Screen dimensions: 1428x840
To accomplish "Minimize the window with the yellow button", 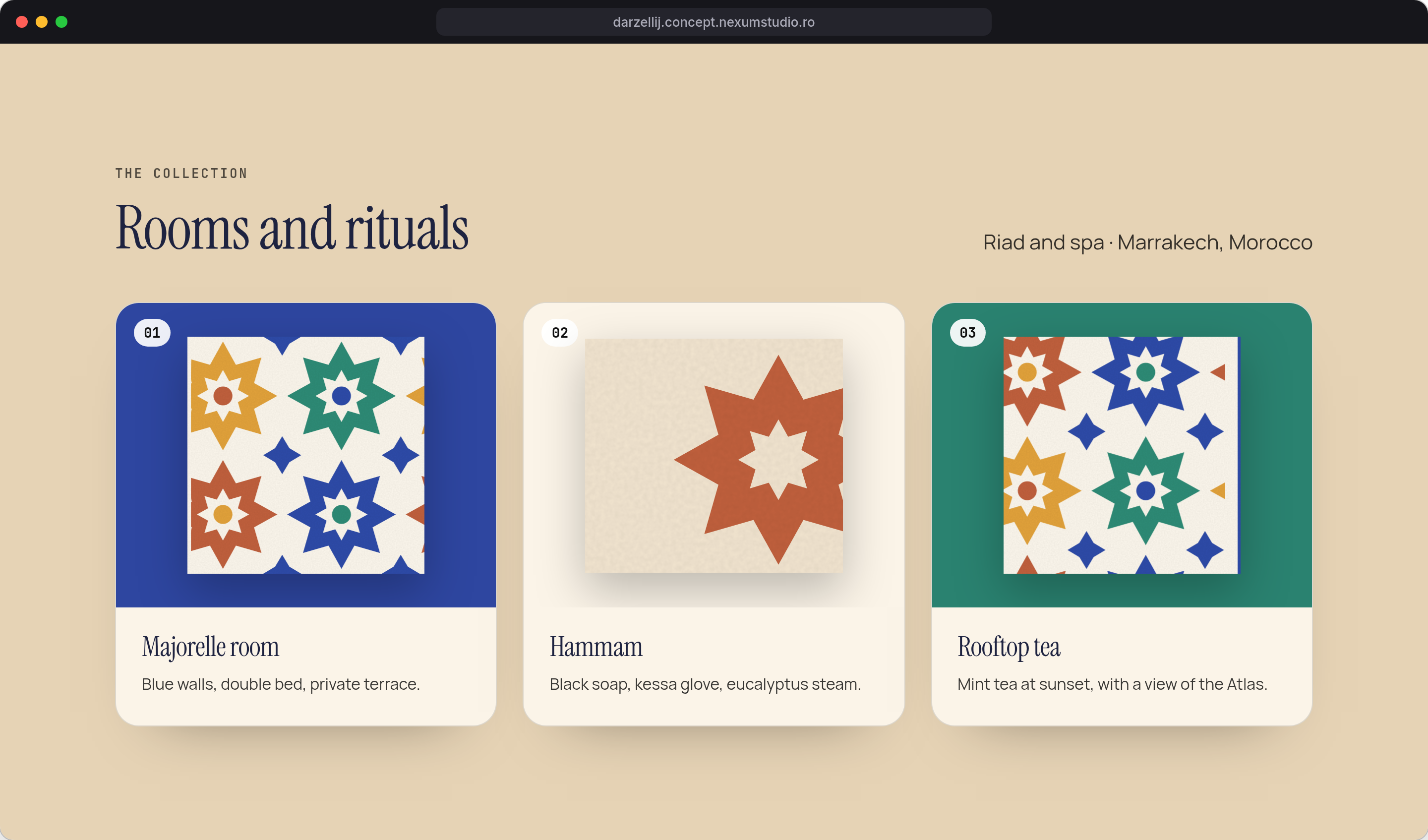I will pyautogui.click(x=42, y=22).
